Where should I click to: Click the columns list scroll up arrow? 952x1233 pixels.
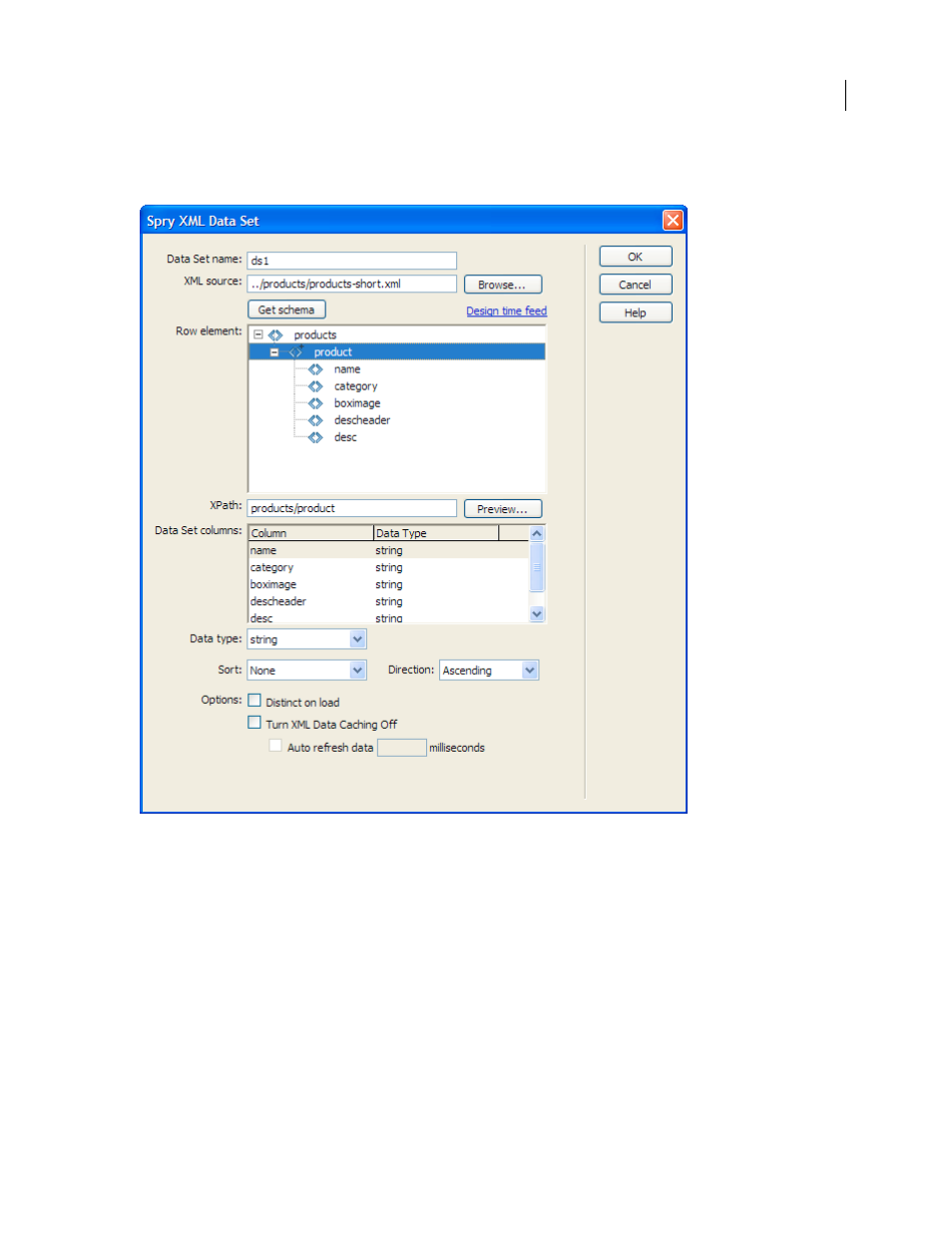[537, 534]
